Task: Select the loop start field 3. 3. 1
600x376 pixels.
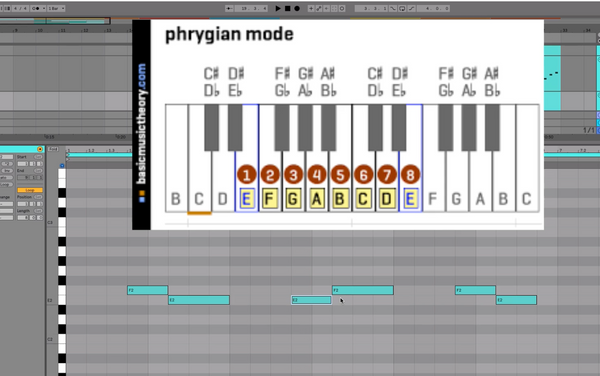Action: [372, 8]
